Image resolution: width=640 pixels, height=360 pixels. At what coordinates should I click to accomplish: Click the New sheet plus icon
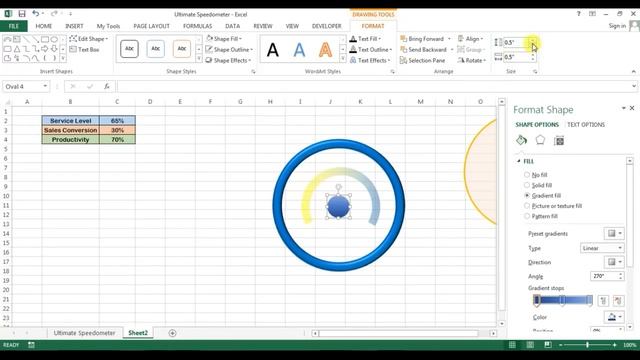172,333
